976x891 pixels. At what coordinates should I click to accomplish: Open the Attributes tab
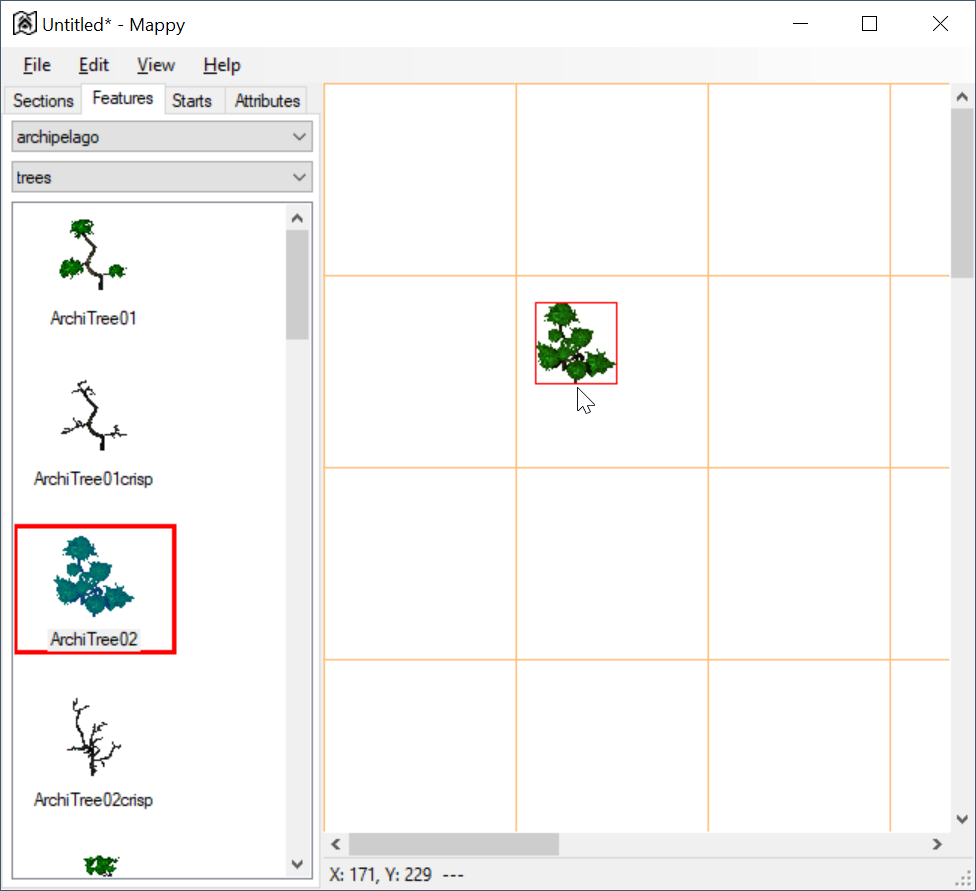[x=267, y=100]
